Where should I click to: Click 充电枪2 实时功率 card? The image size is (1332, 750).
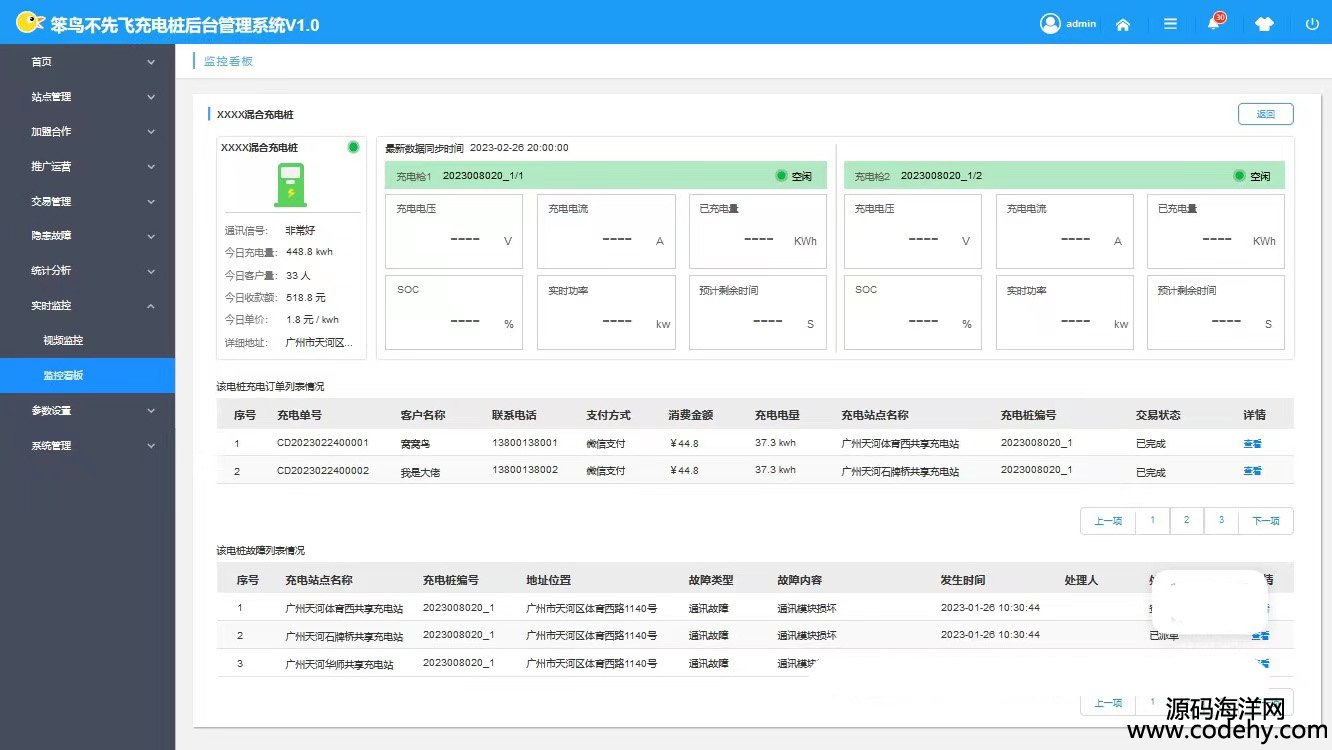click(x=1064, y=312)
